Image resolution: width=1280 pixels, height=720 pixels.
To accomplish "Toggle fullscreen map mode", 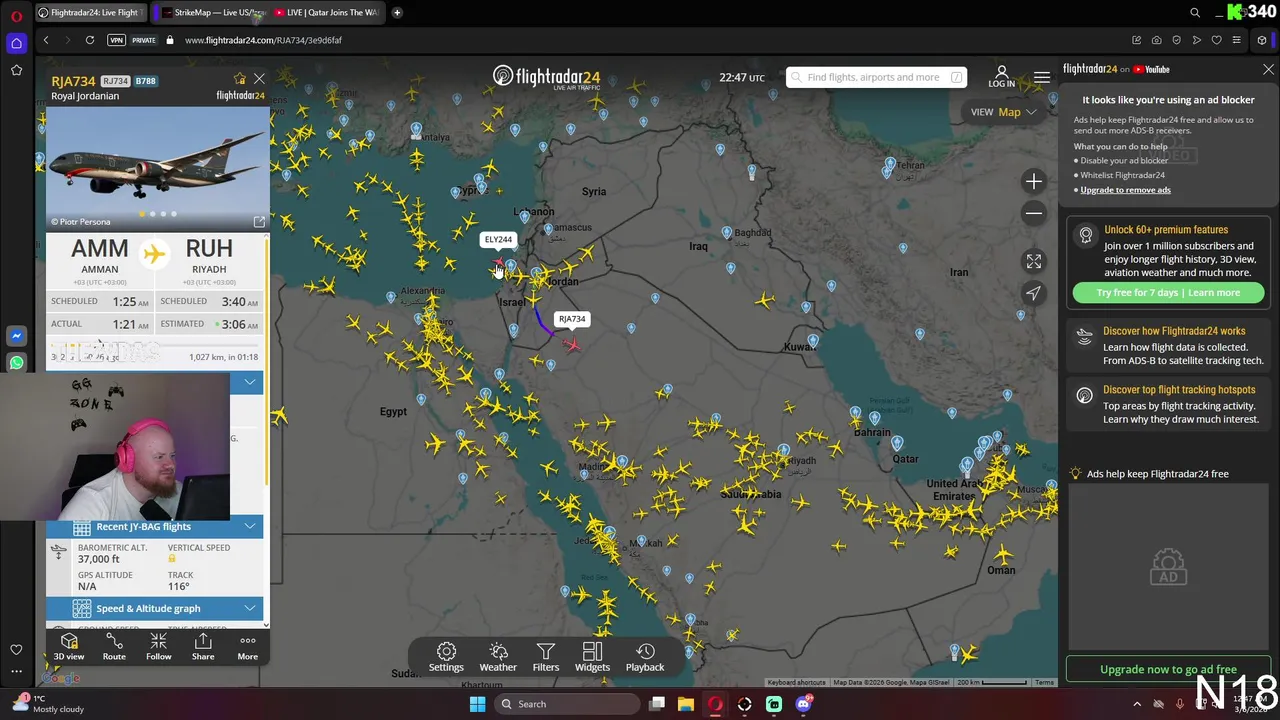I will pos(1034,261).
